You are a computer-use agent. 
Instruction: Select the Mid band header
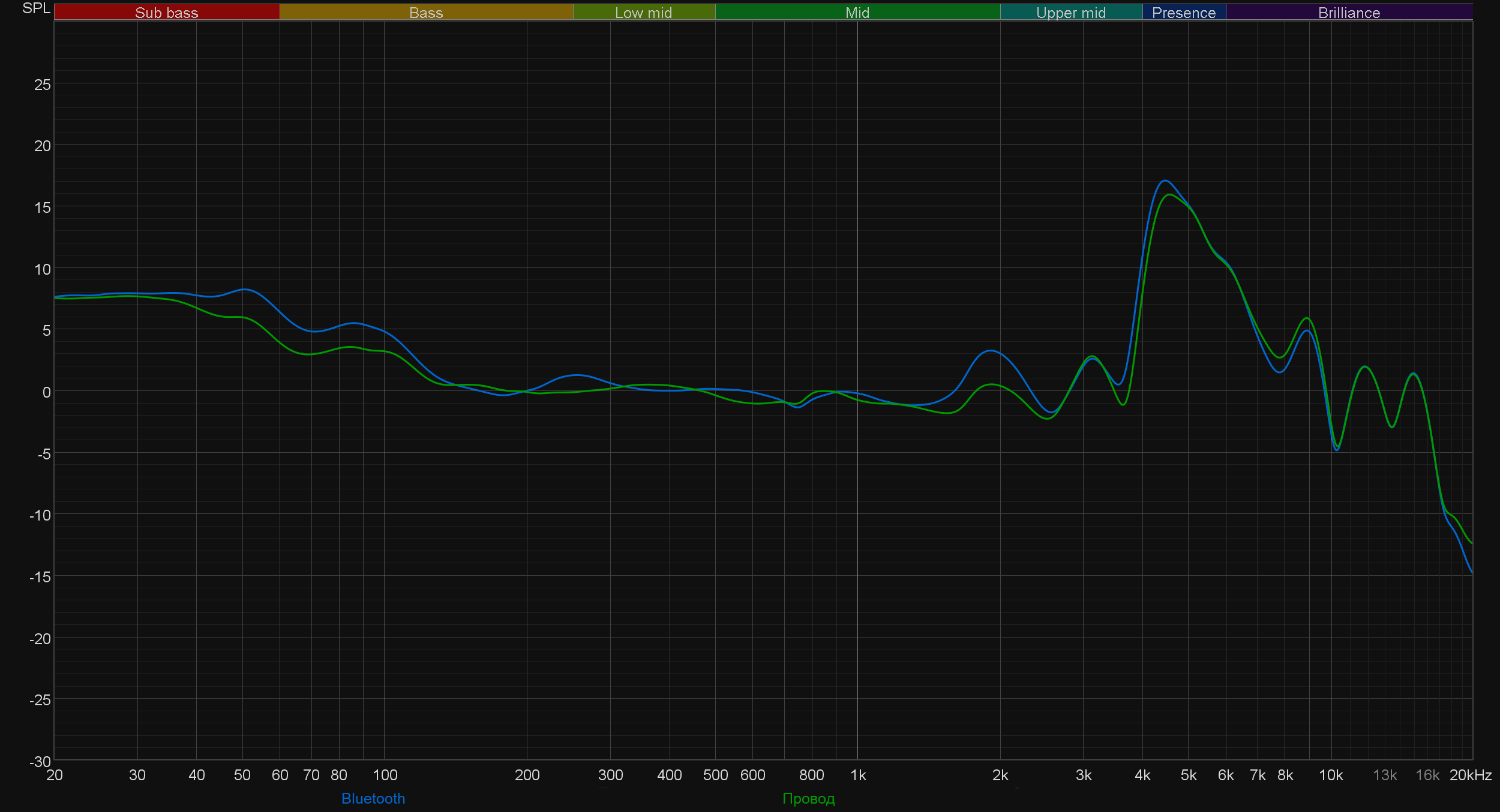pos(857,13)
